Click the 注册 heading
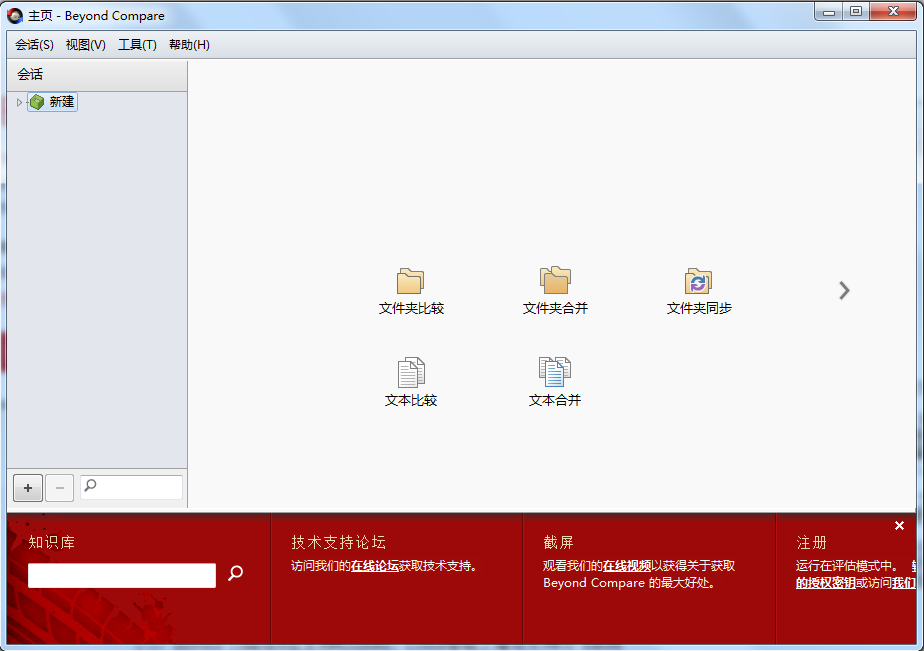The width and height of the screenshot is (924, 651). point(811,542)
